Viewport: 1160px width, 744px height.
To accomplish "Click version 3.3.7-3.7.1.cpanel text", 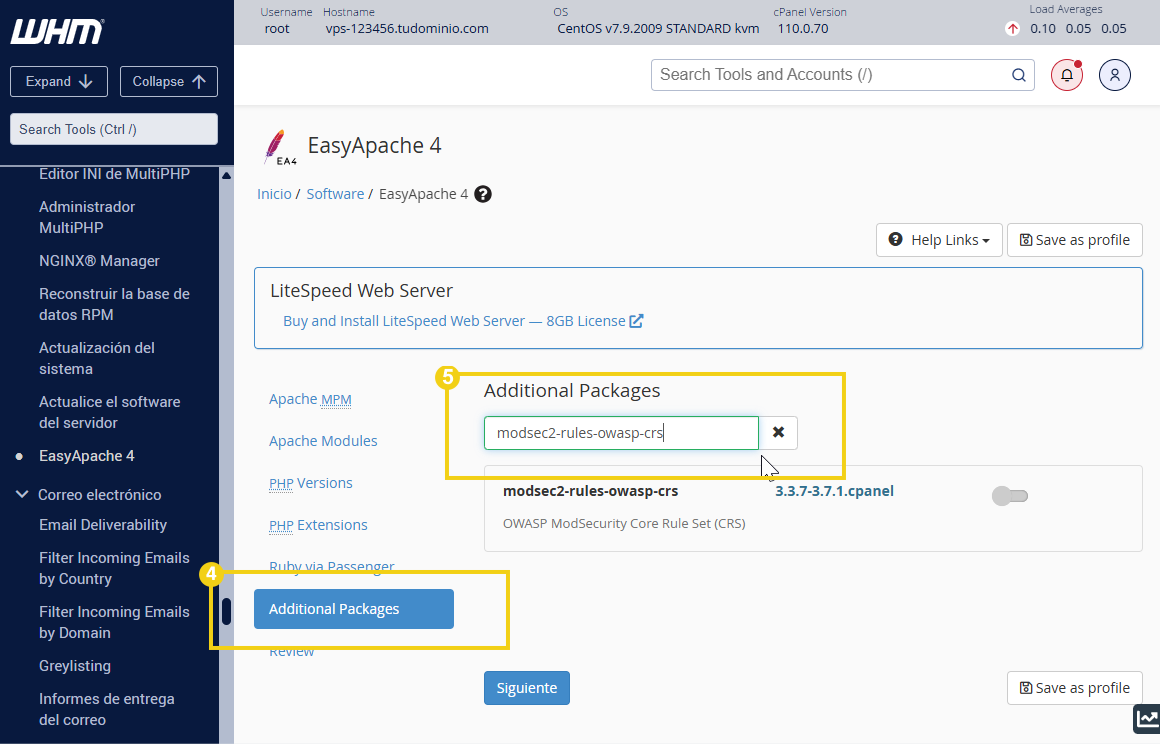I will (834, 491).
